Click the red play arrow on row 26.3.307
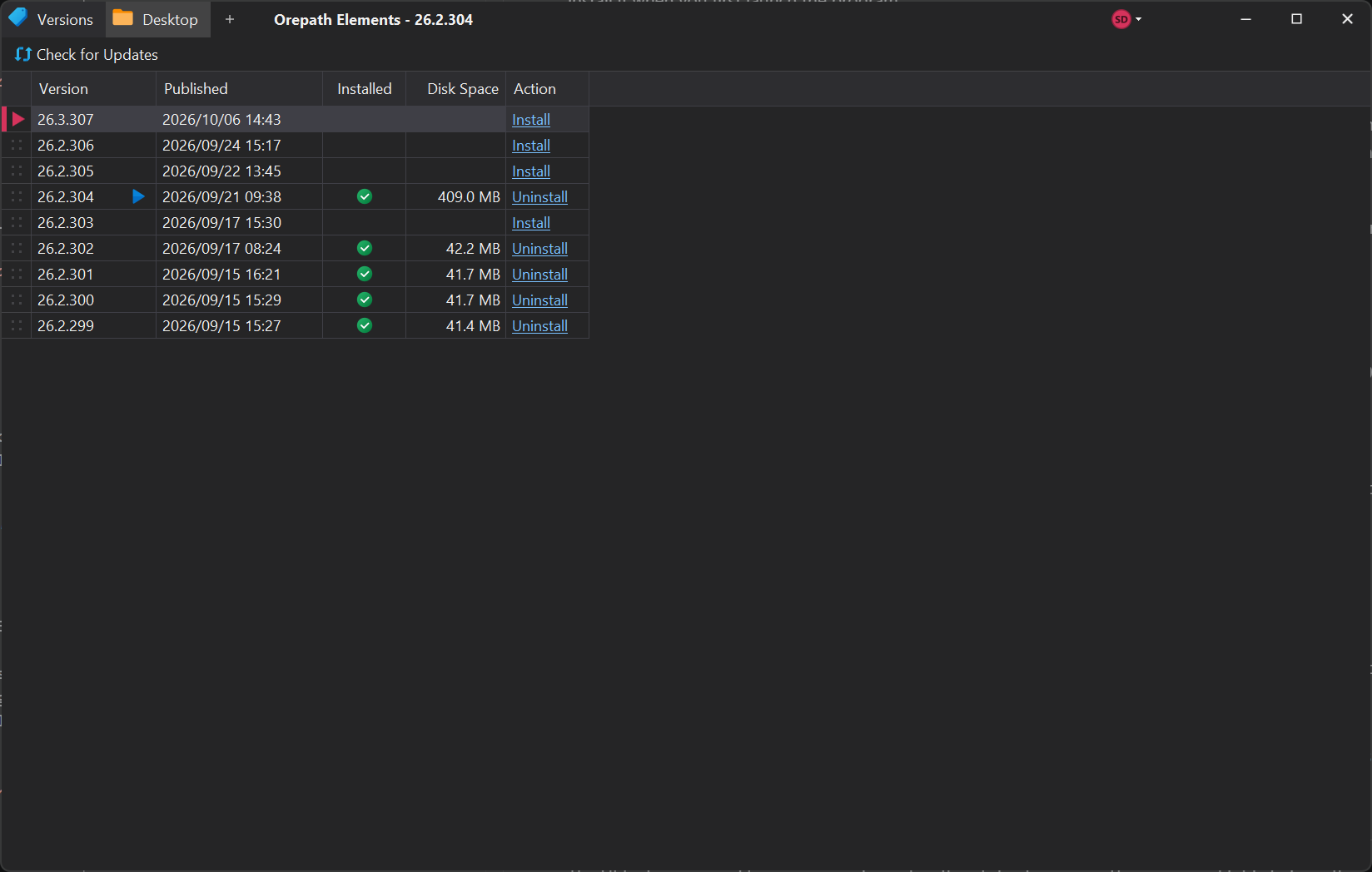The width and height of the screenshot is (1372, 872). pyautogui.click(x=18, y=119)
